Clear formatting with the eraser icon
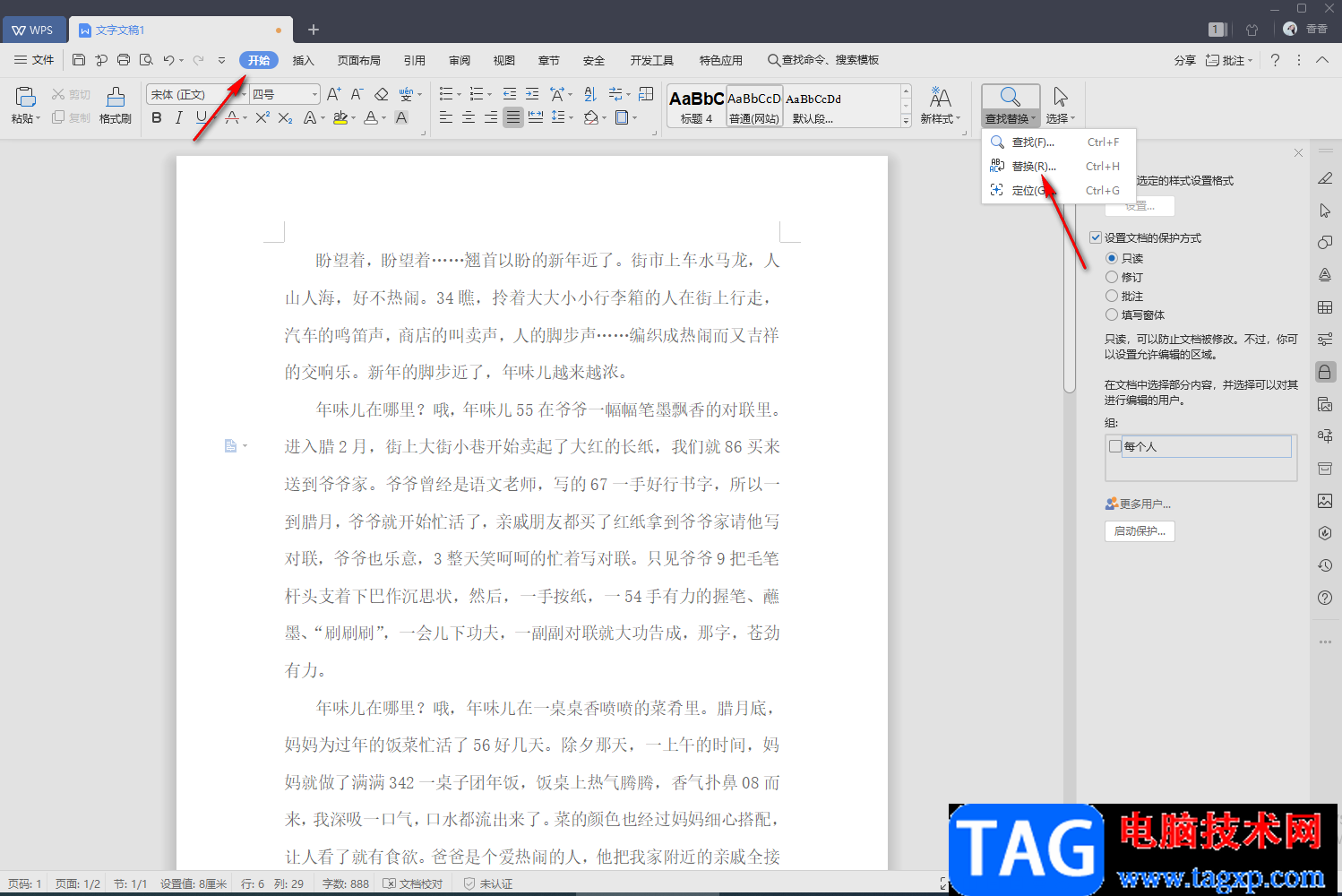This screenshot has height=896, width=1342. [381, 94]
